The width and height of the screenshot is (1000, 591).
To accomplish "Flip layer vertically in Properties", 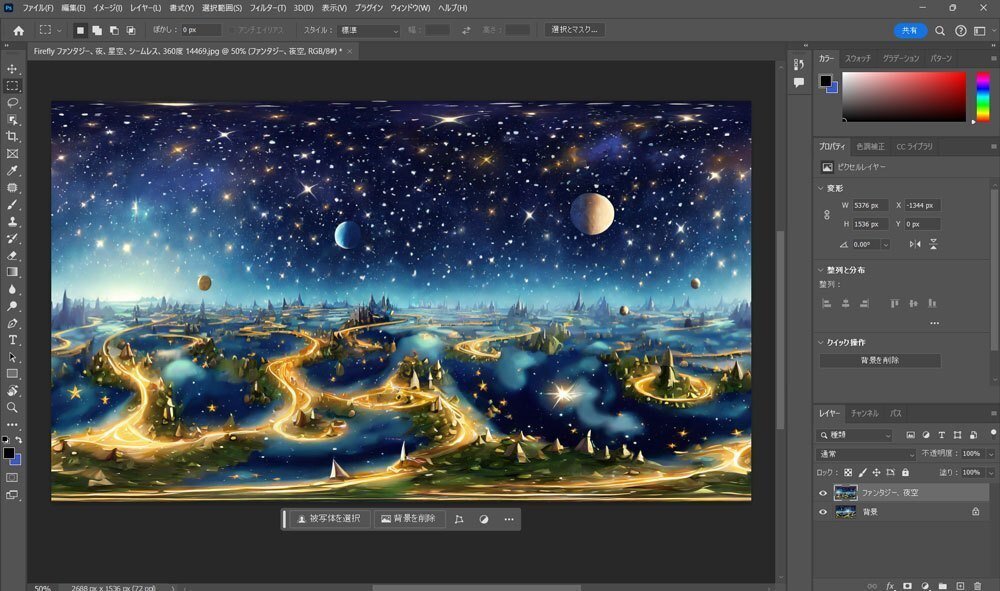I will [933, 244].
